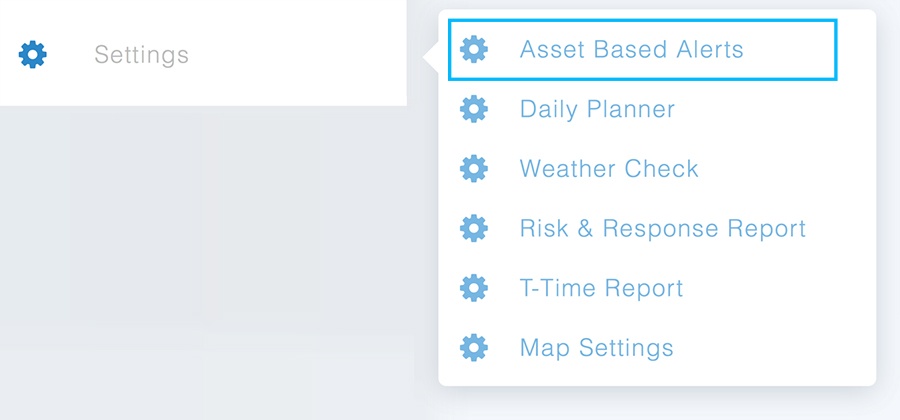Screen dimensions: 900x420
Task: Click the dark blue Settings gear icon
Action: coord(33,55)
